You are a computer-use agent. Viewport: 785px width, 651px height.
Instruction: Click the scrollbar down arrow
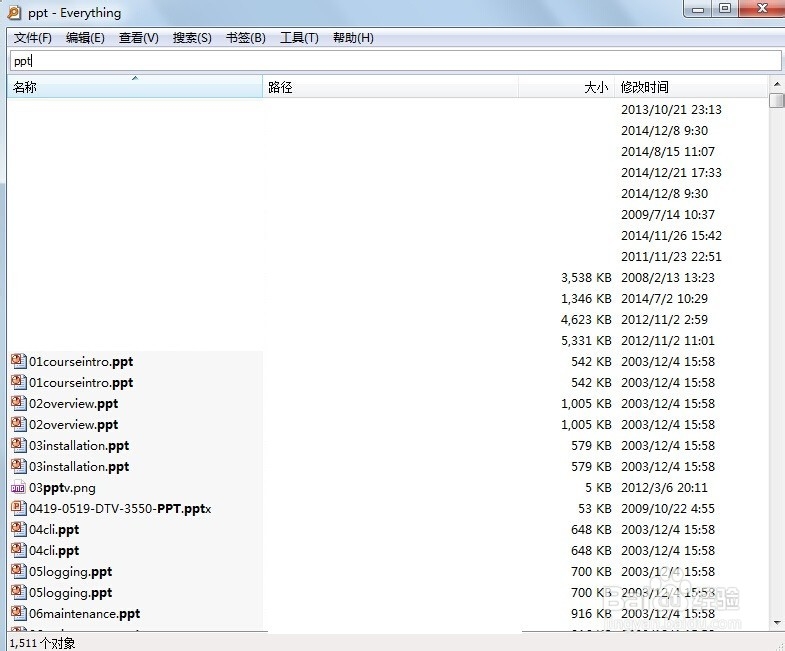pos(777,623)
